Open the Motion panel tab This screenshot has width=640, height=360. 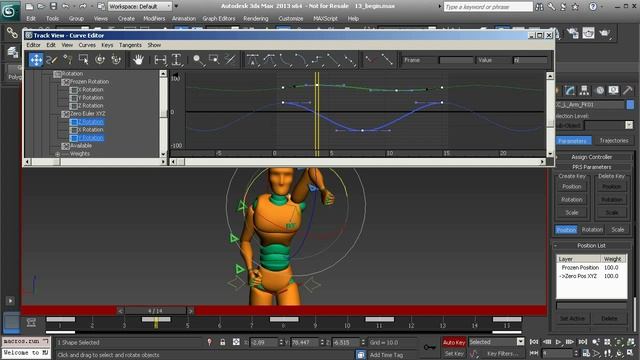[599, 90]
